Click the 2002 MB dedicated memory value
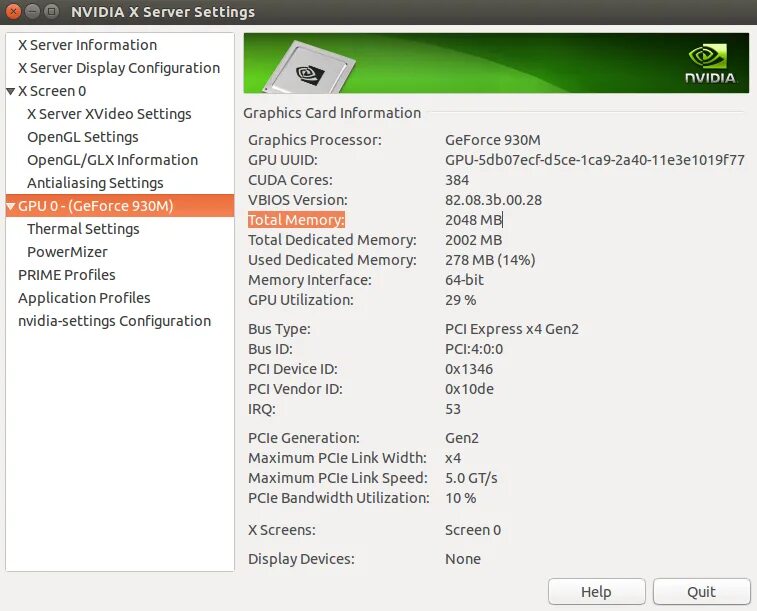The width and height of the screenshot is (757, 611). click(473, 240)
